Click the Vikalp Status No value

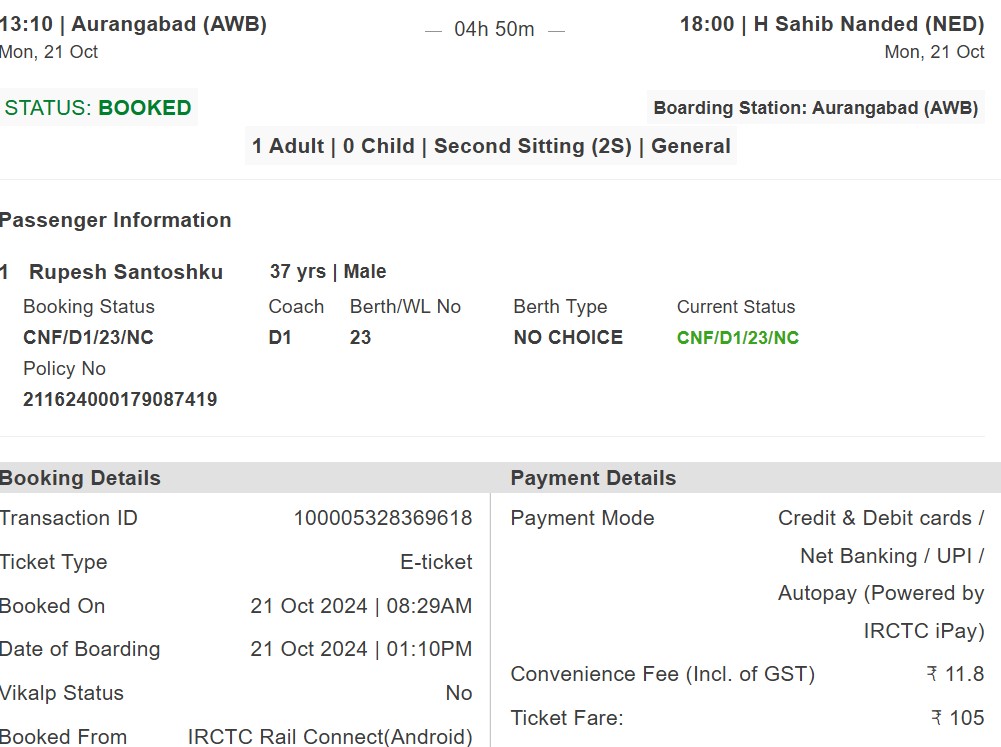(x=459, y=693)
